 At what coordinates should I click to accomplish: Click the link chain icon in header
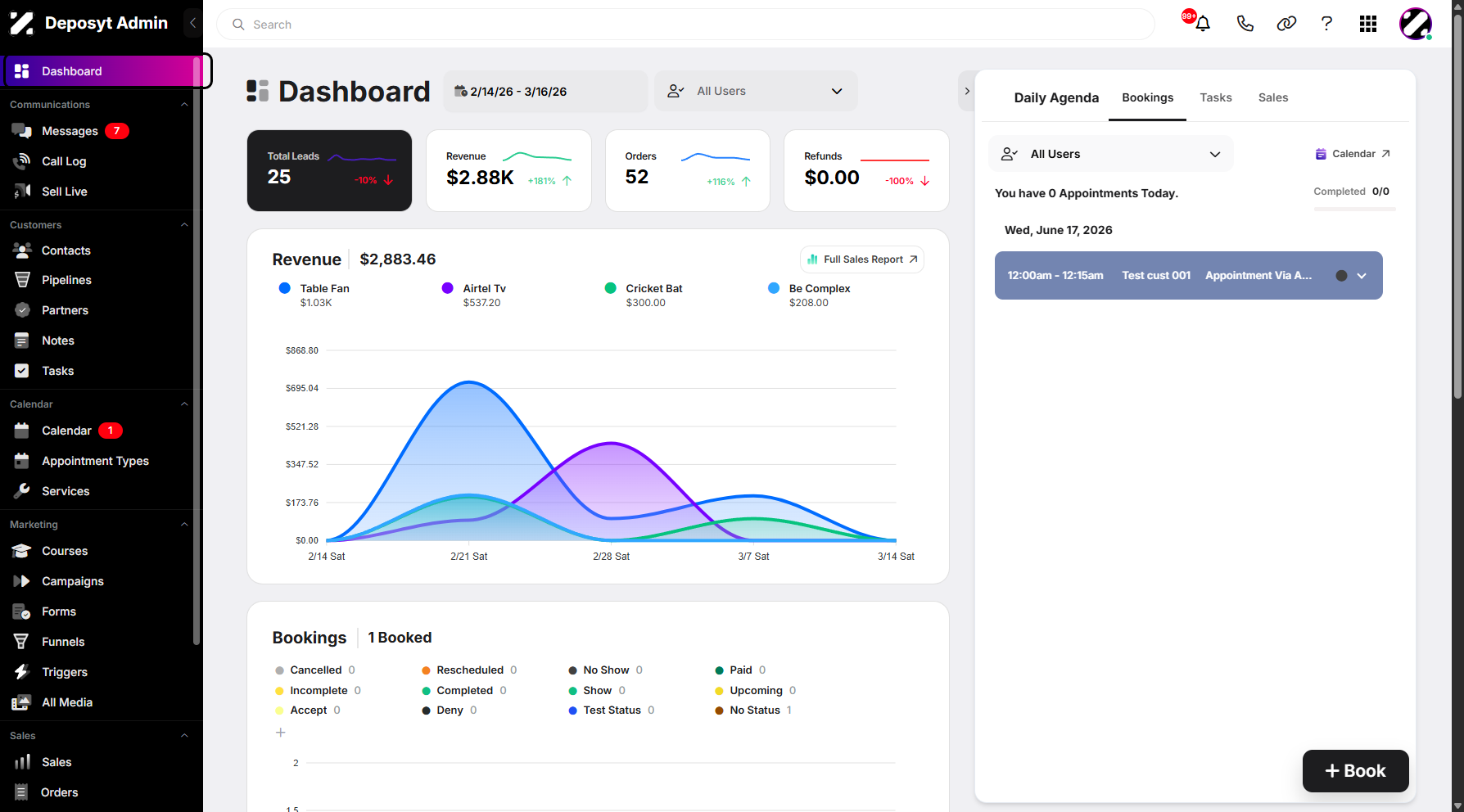1286,24
